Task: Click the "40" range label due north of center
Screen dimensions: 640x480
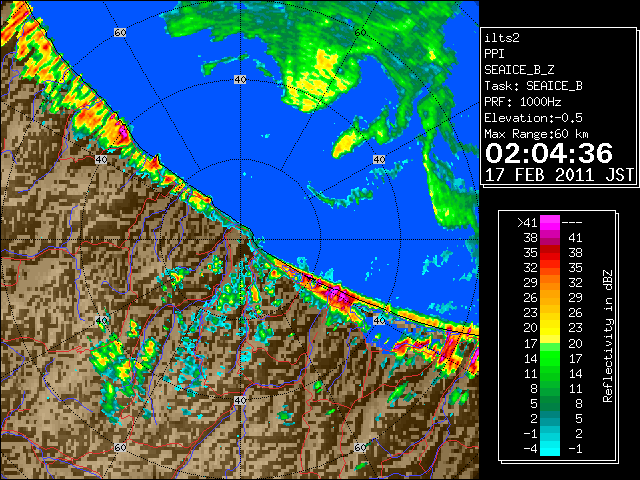Action: (x=240, y=80)
